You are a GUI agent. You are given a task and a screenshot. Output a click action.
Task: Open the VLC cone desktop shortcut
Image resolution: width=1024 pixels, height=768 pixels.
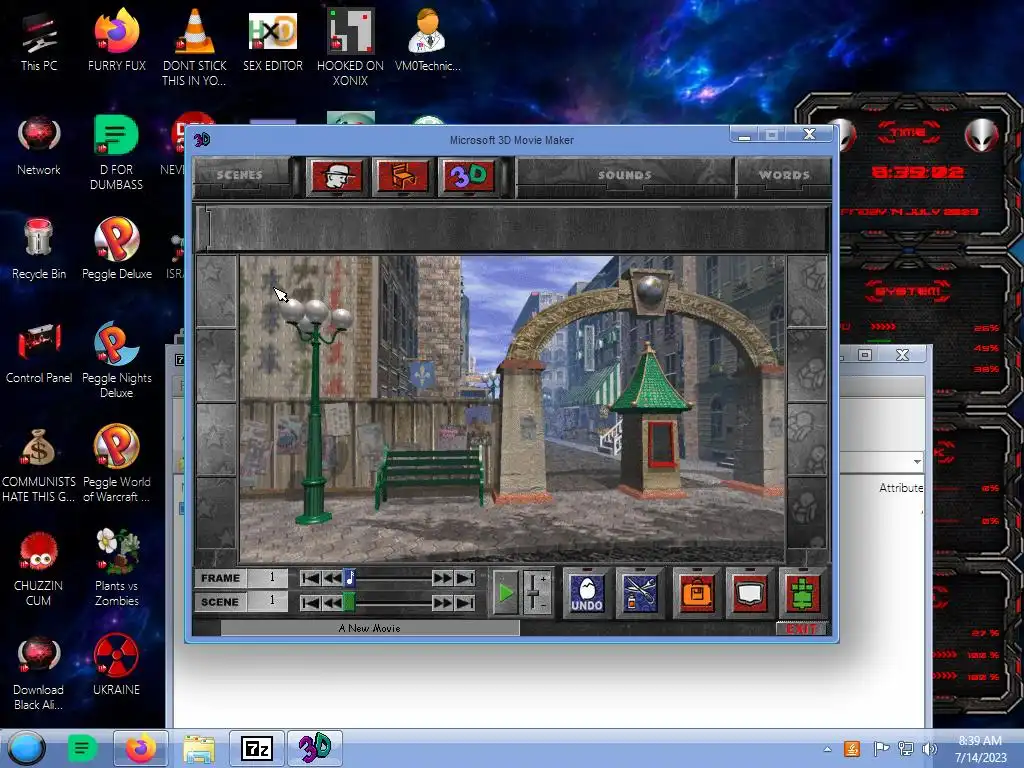point(195,48)
